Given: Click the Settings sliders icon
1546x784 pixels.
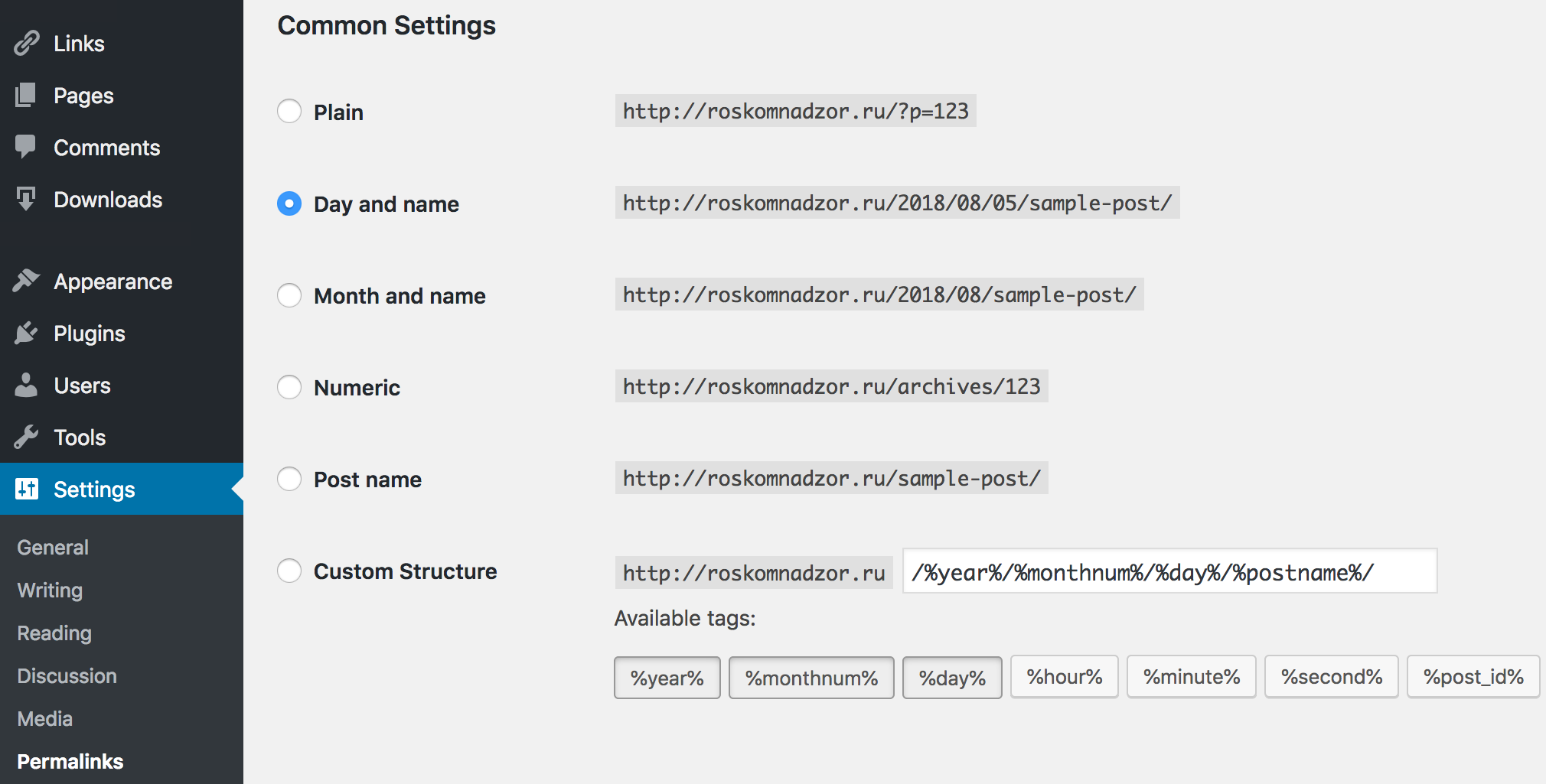Looking at the screenshot, I should pos(27,489).
